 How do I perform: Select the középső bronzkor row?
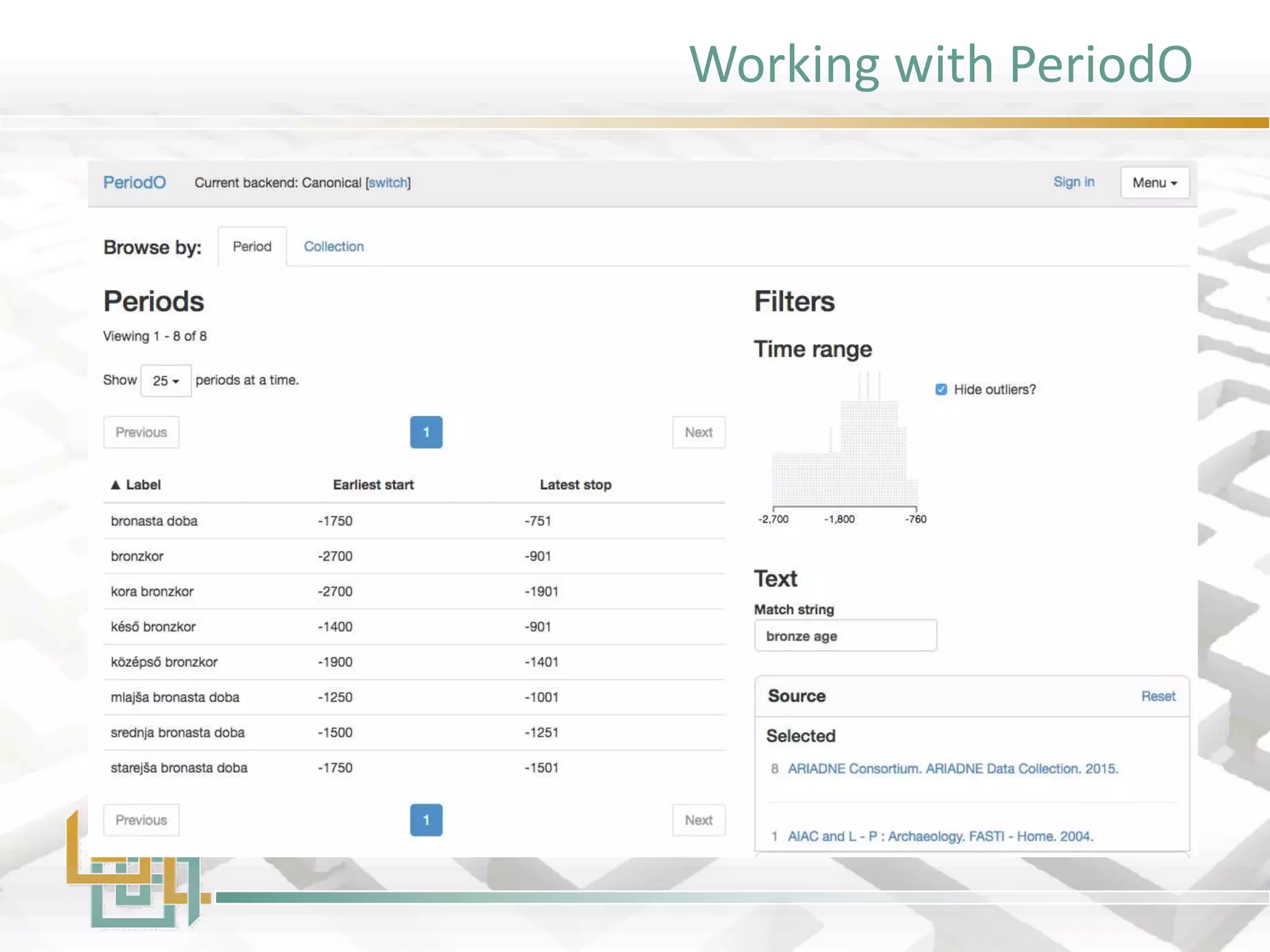(414, 662)
